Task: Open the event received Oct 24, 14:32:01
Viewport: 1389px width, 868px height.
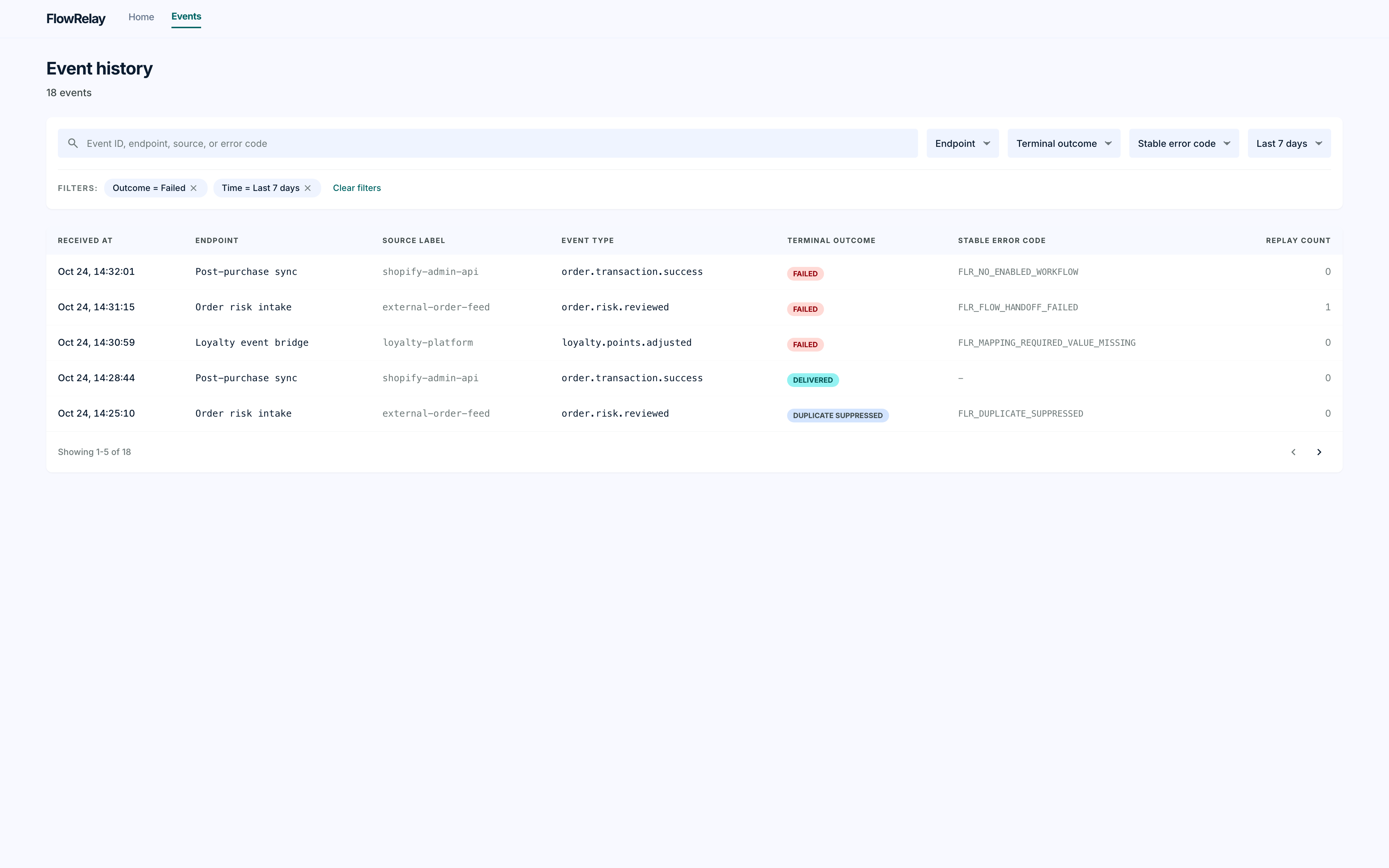Action: pyautogui.click(x=694, y=272)
